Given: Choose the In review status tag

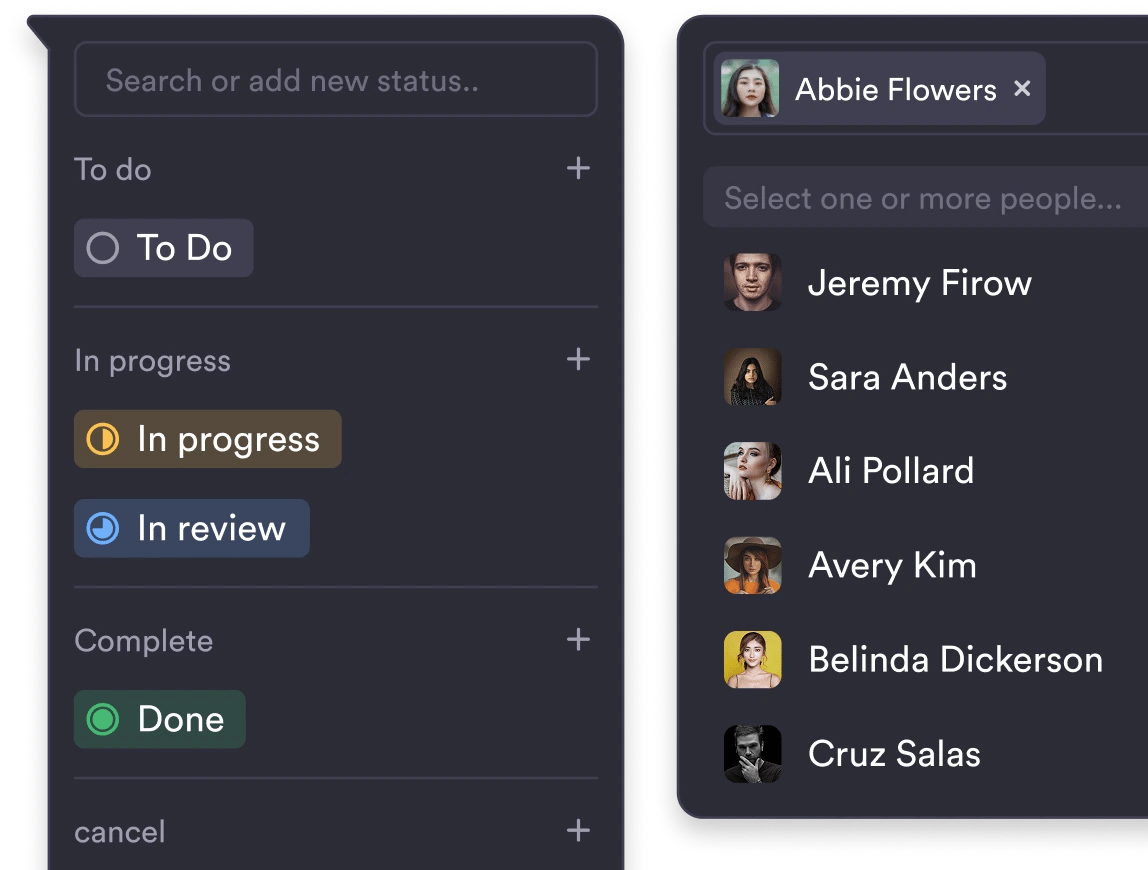Looking at the screenshot, I should coord(211,528).
